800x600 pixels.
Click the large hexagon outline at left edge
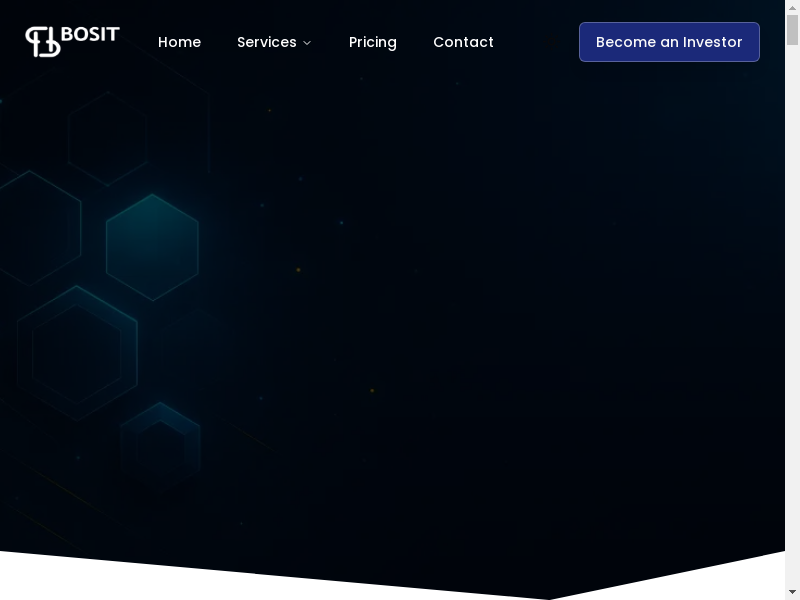pos(35,228)
